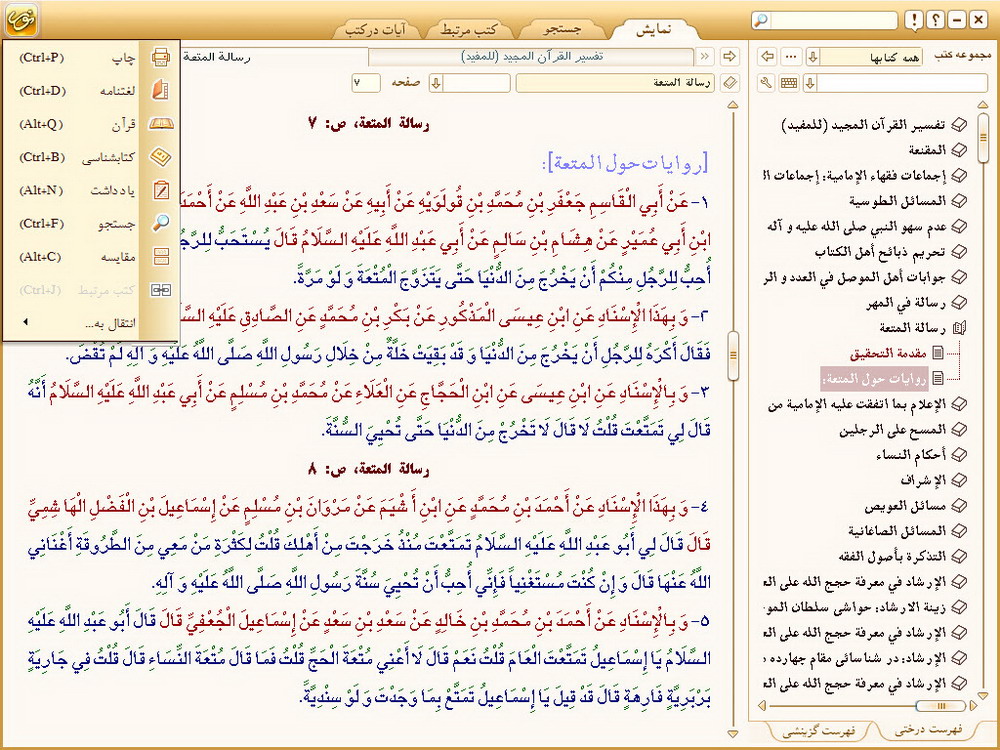
Task: Click the book tree vertical scrollbar thumb
Action: pyautogui.click(x=985, y=138)
